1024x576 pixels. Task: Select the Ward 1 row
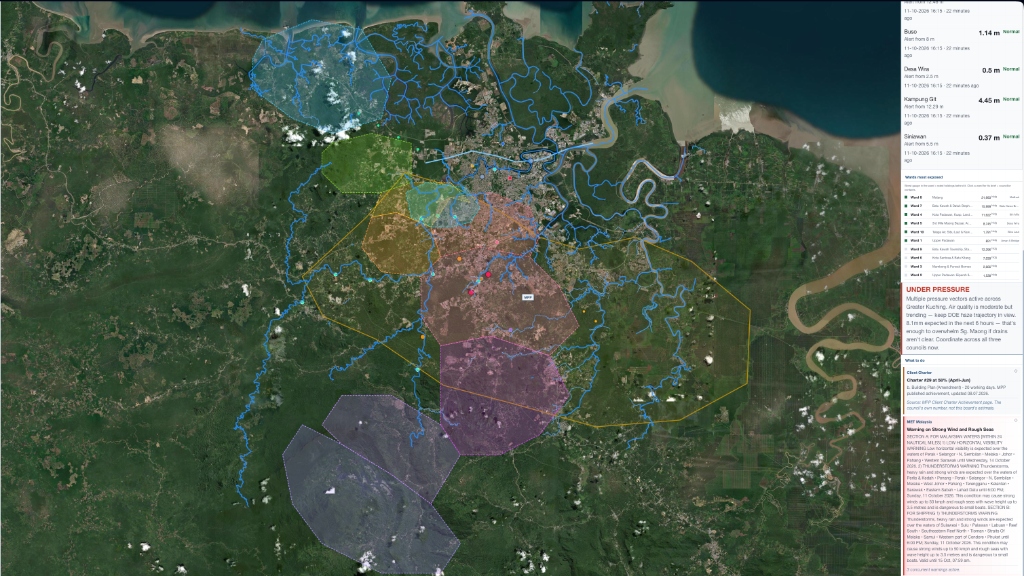tap(962, 240)
